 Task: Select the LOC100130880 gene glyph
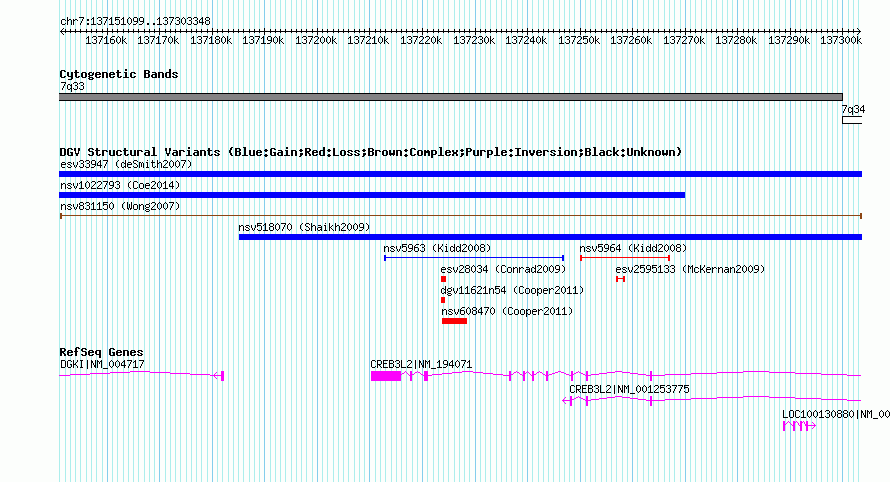799,426
